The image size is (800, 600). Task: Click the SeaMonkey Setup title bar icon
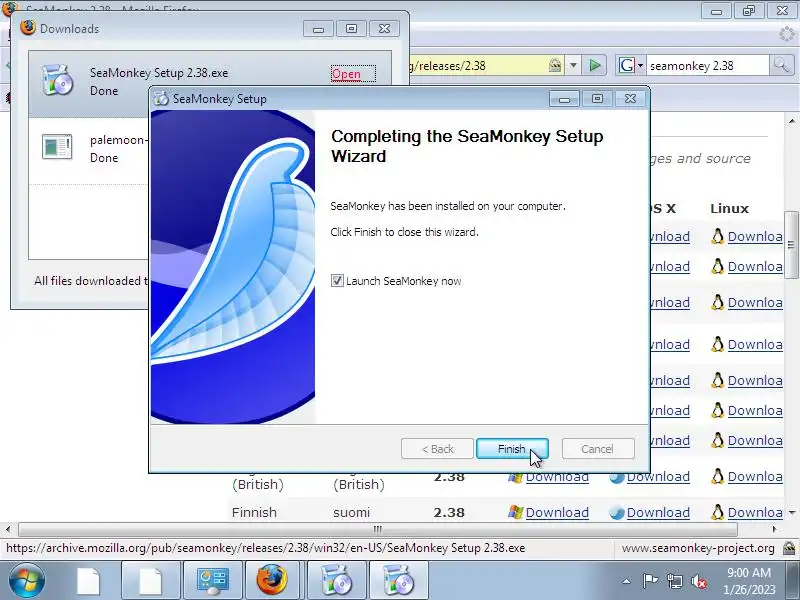click(161, 98)
